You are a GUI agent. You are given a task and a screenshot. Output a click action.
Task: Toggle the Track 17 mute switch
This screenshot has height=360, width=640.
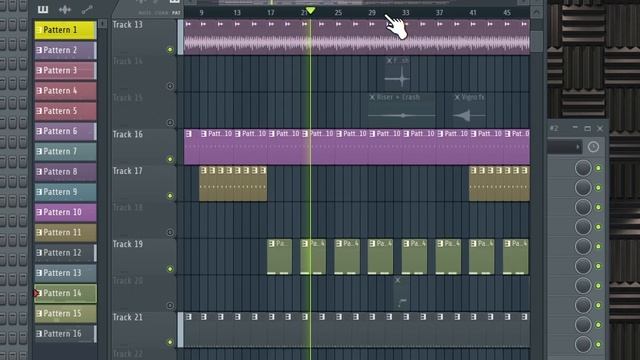(170, 196)
